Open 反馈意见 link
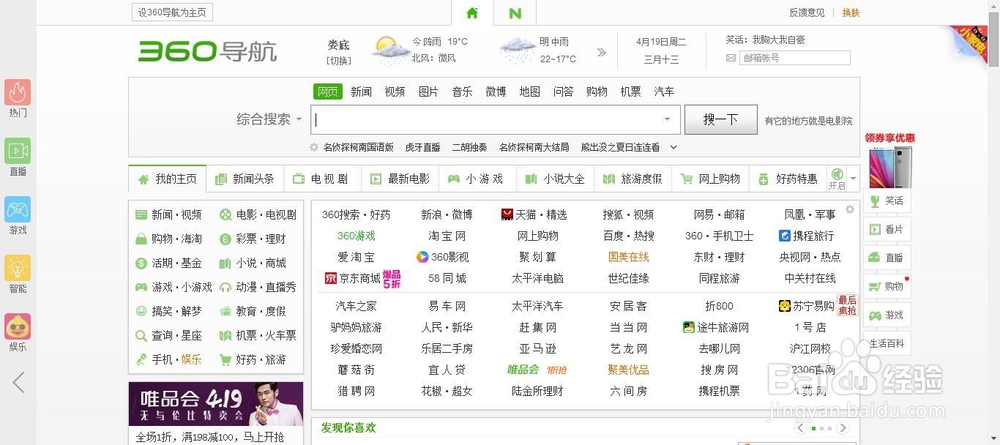 807,13
